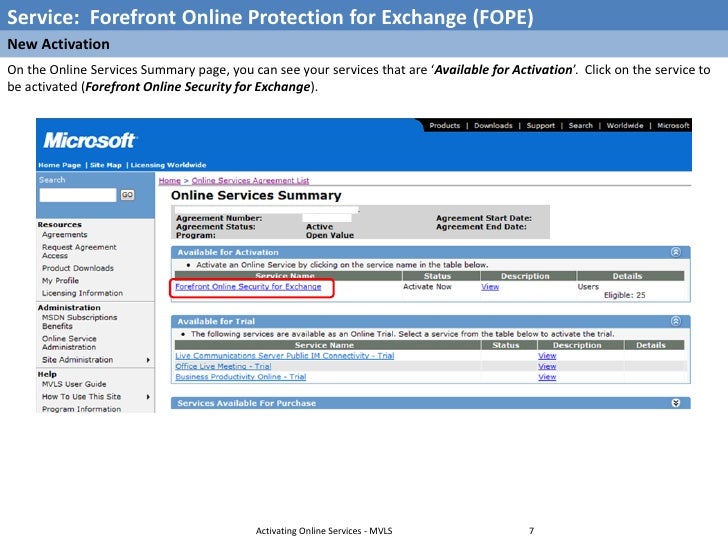The image size is (728, 546).
Task: Open MSDN Subscriptions Benefits sidebar item
Action: [x=79, y=322]
